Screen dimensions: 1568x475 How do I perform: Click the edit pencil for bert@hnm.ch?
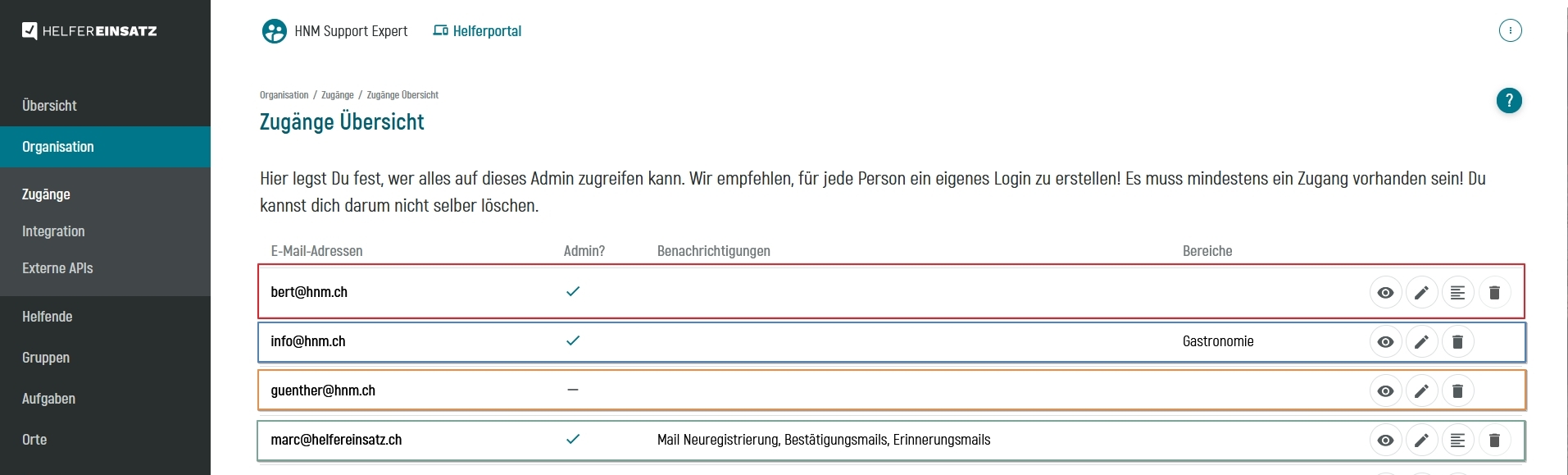pos(1422,293)
